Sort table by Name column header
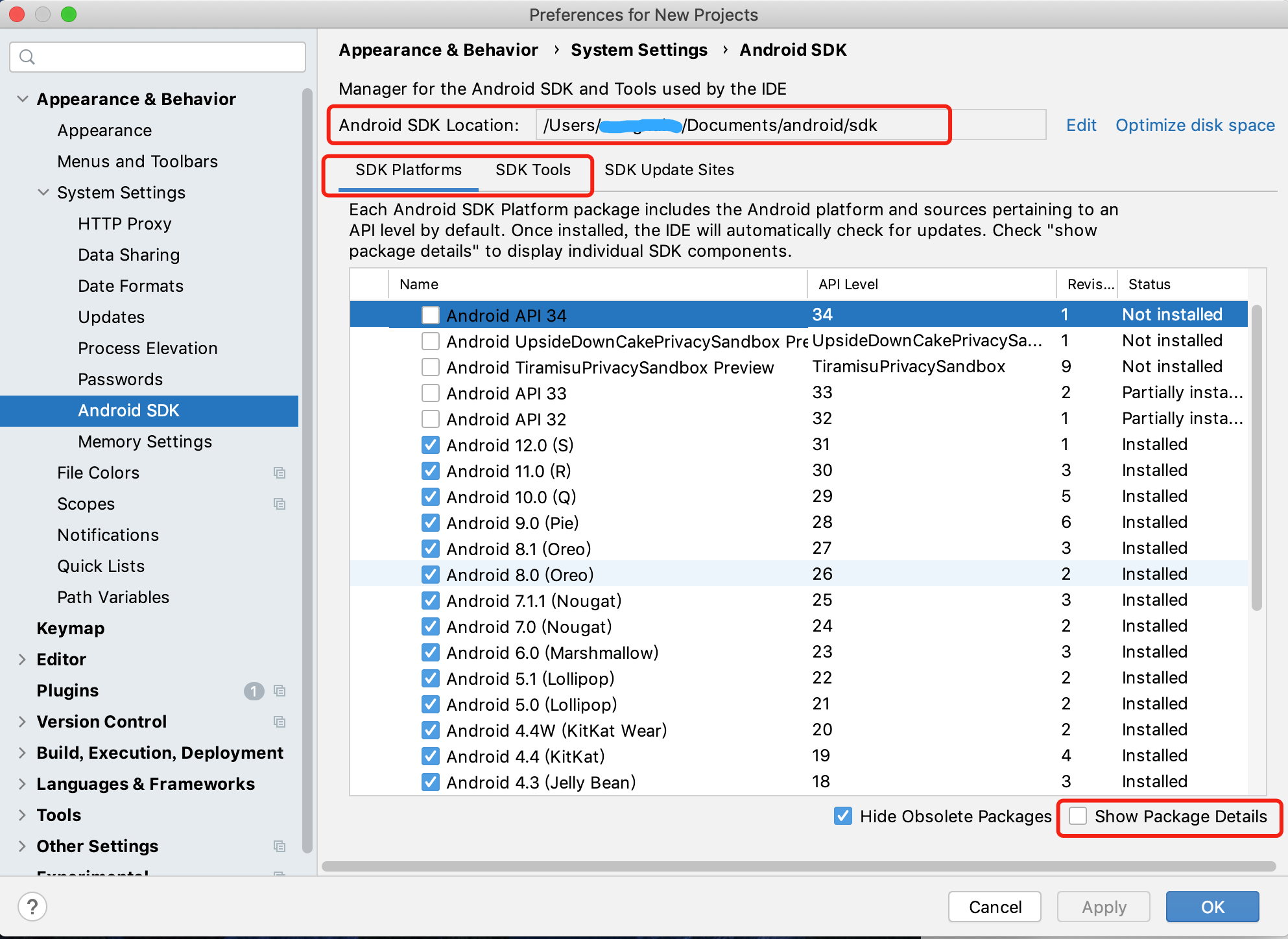Screen dimensions: 1288x939 tap(598, 284)
